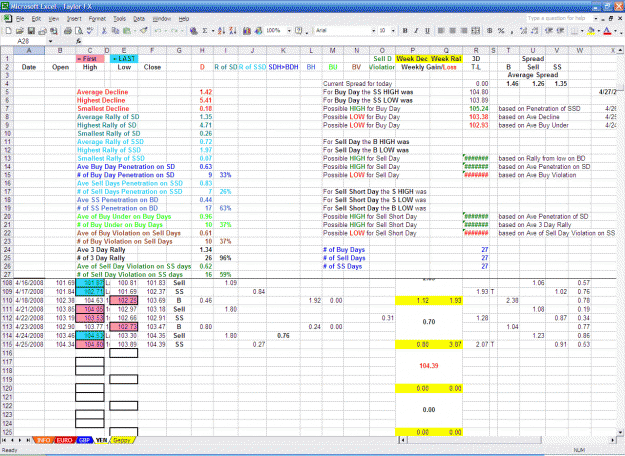Open the help question dropdown arrow
625x456 pixels.
596,18
